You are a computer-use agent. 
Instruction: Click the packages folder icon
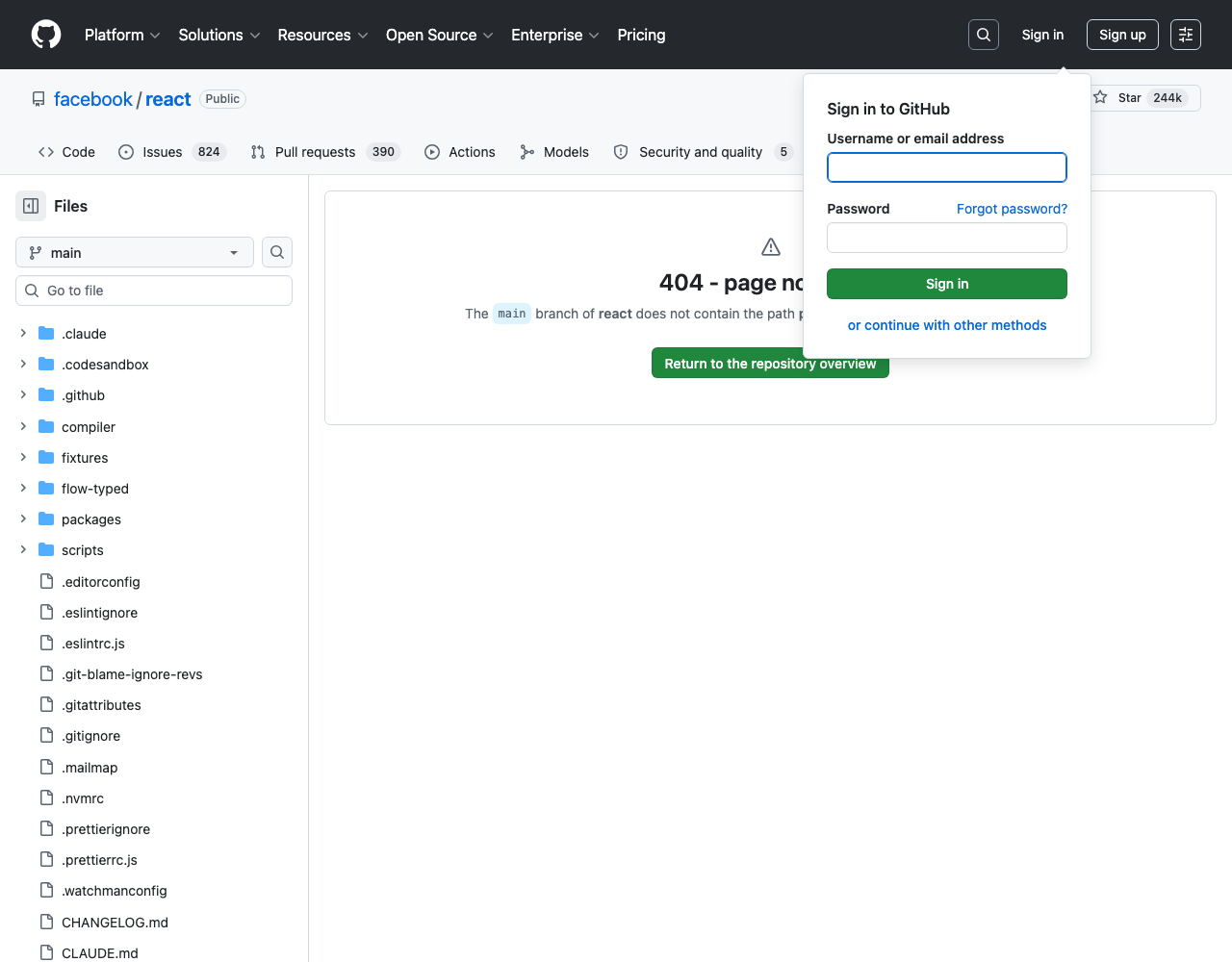(x=46, y=519)
